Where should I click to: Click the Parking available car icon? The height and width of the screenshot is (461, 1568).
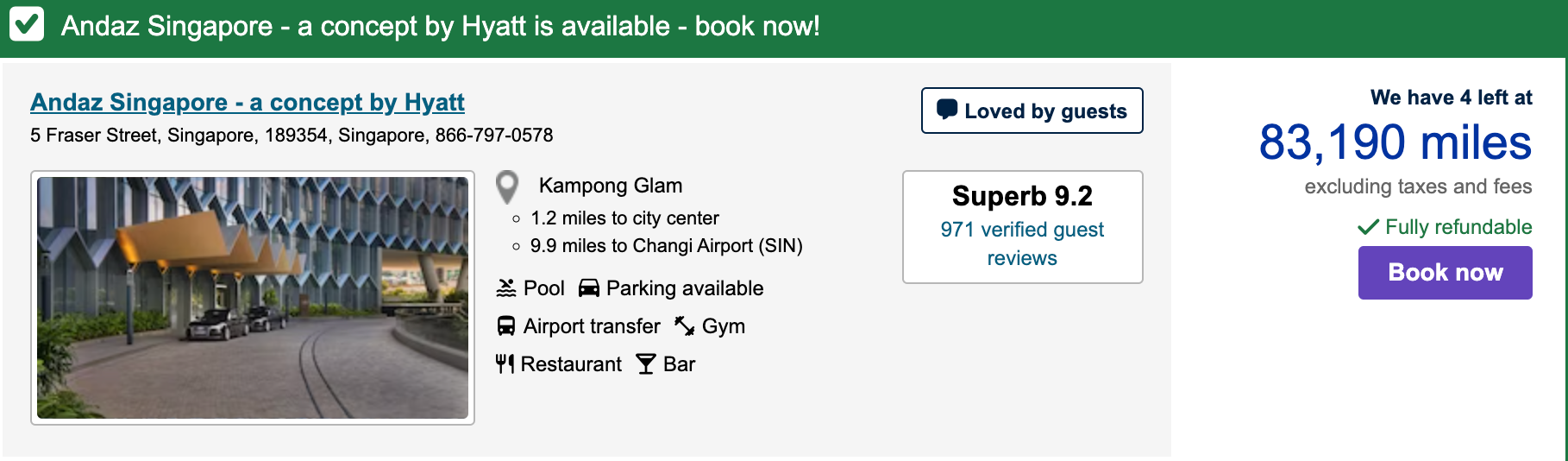[x=589, y=288]
